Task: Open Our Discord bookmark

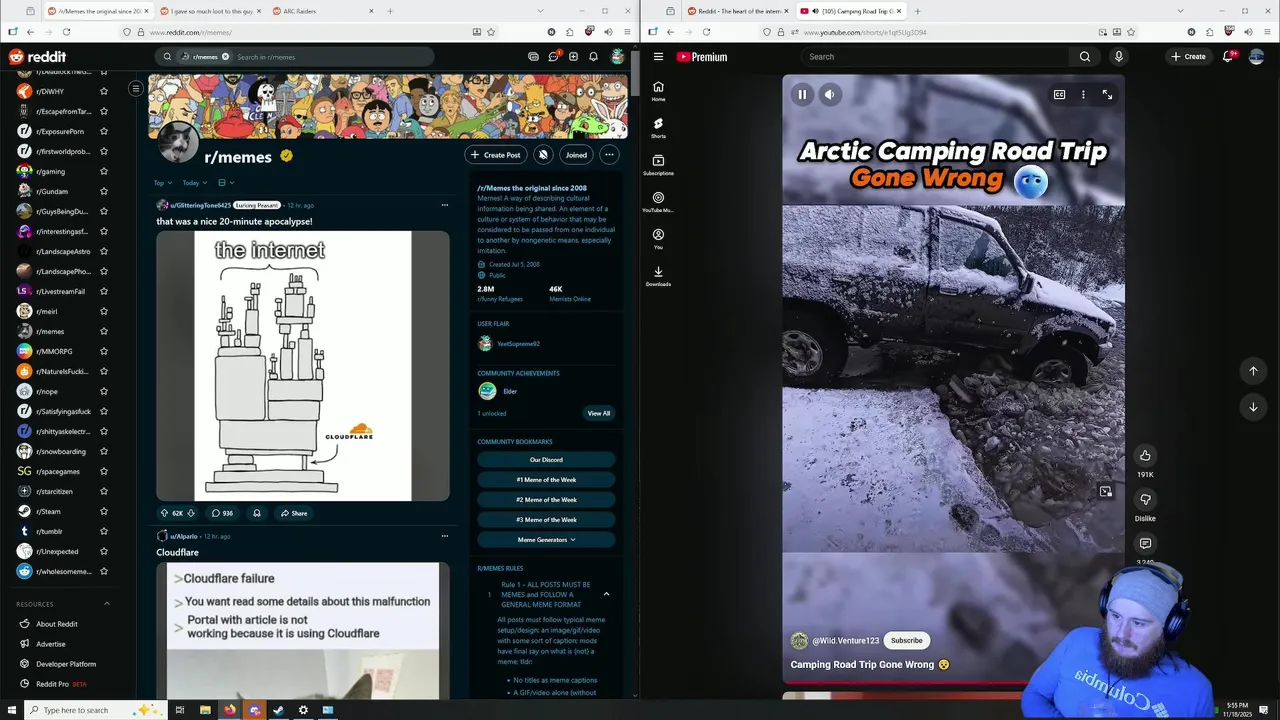Action: click(x=546, y=460)
